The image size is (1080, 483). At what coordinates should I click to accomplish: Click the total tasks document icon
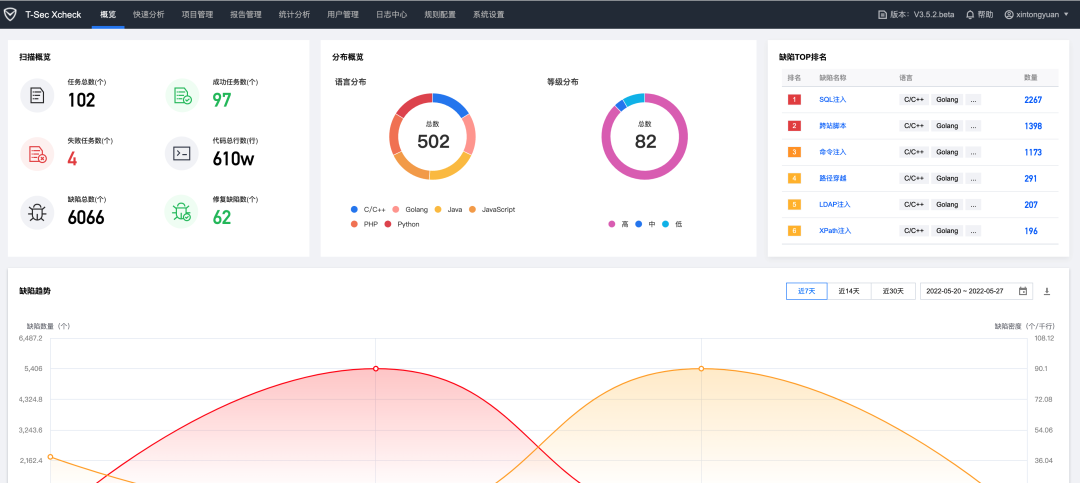tap(37, 95)
